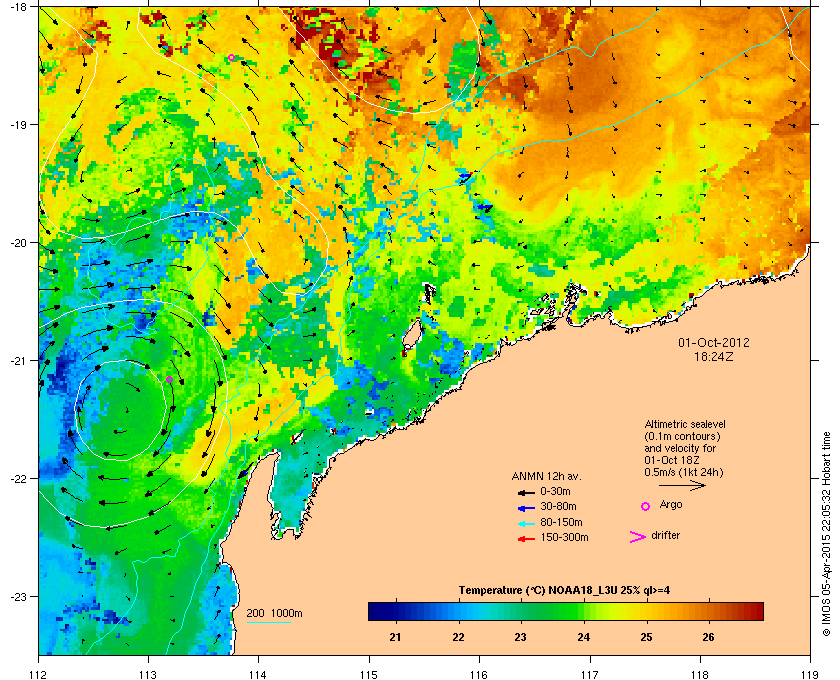Click the colorbar tick label 25
This screenshot has height=680, width=840.
pyautogui.click(x=646, y=637)
